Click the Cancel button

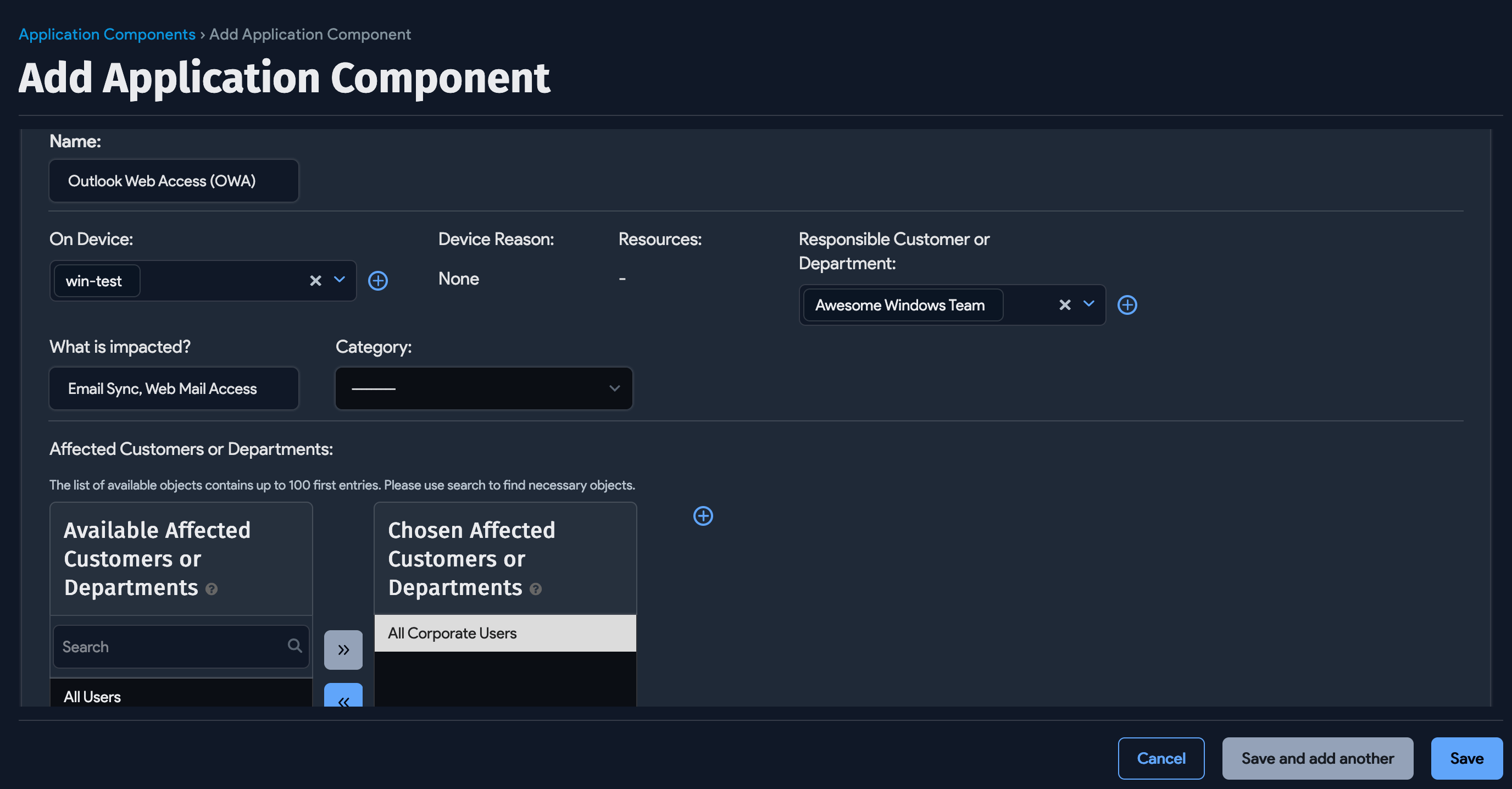[x=1161, y=758]
